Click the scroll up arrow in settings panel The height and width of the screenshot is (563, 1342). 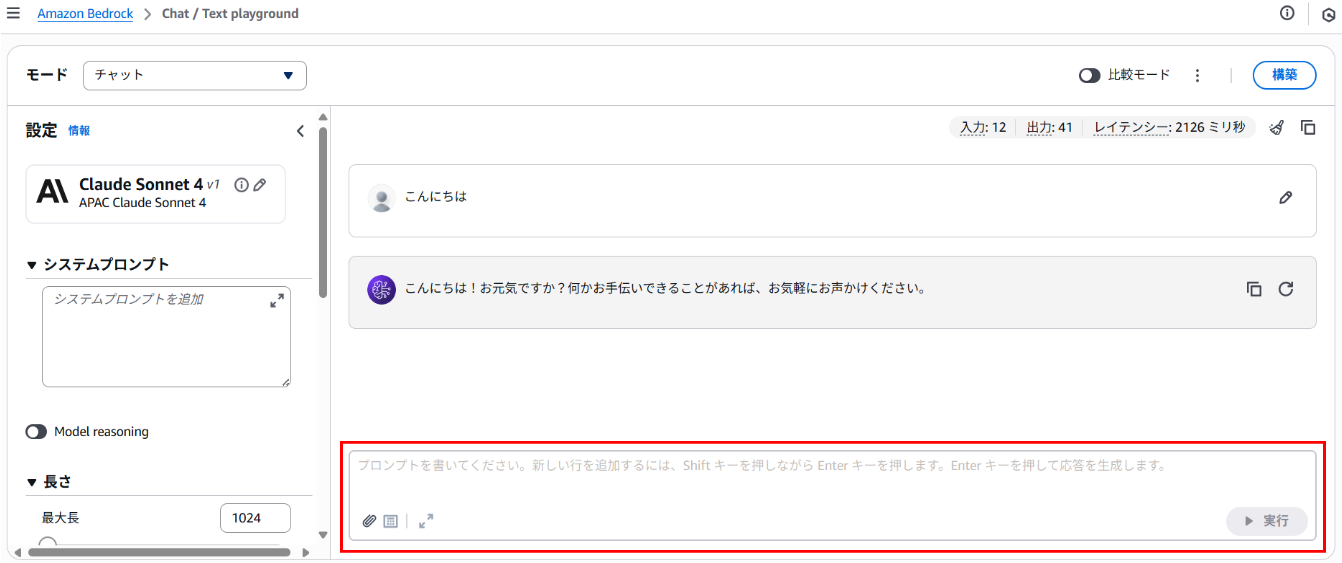click(322, 117)
